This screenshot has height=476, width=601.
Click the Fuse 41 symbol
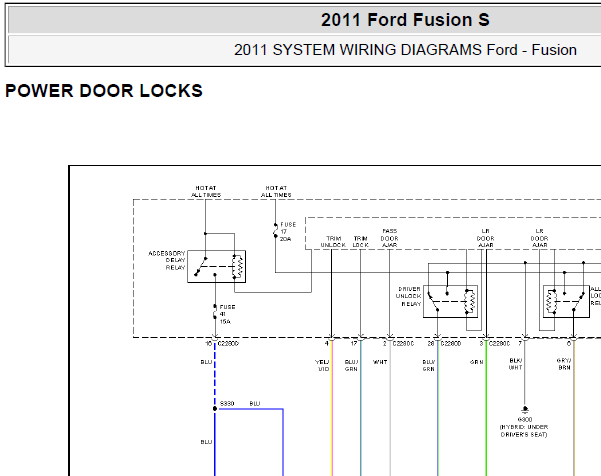tap(215, 312)
